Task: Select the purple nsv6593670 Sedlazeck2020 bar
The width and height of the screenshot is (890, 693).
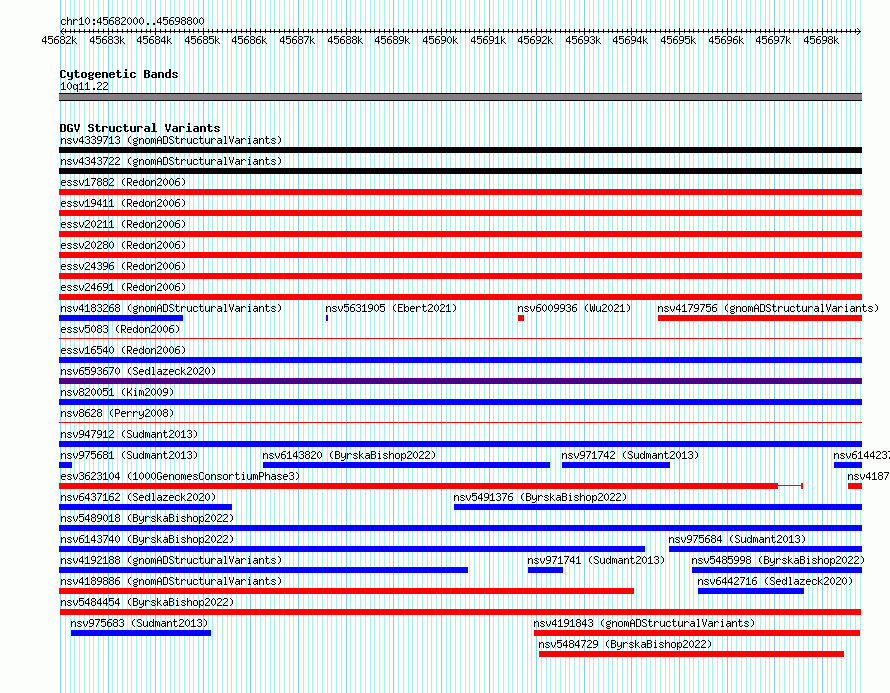Action: pyautogui.click(x=460, y=381)
